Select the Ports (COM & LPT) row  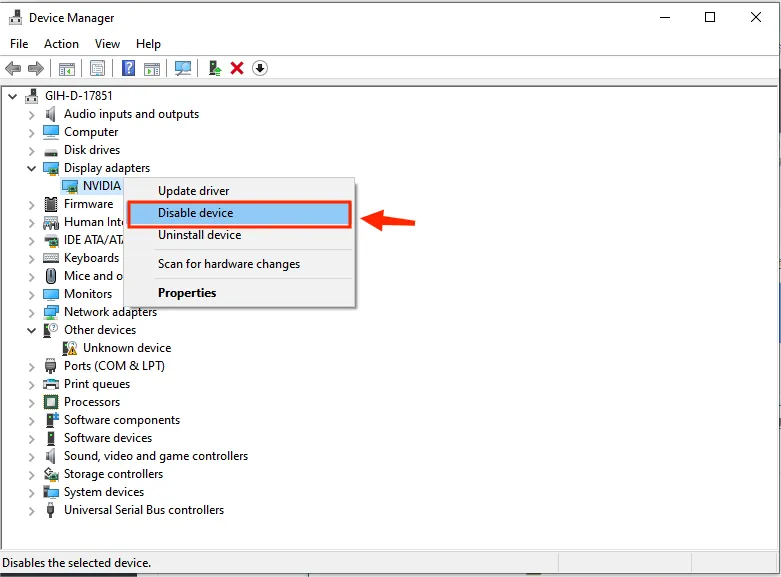(x=114, y=366)
